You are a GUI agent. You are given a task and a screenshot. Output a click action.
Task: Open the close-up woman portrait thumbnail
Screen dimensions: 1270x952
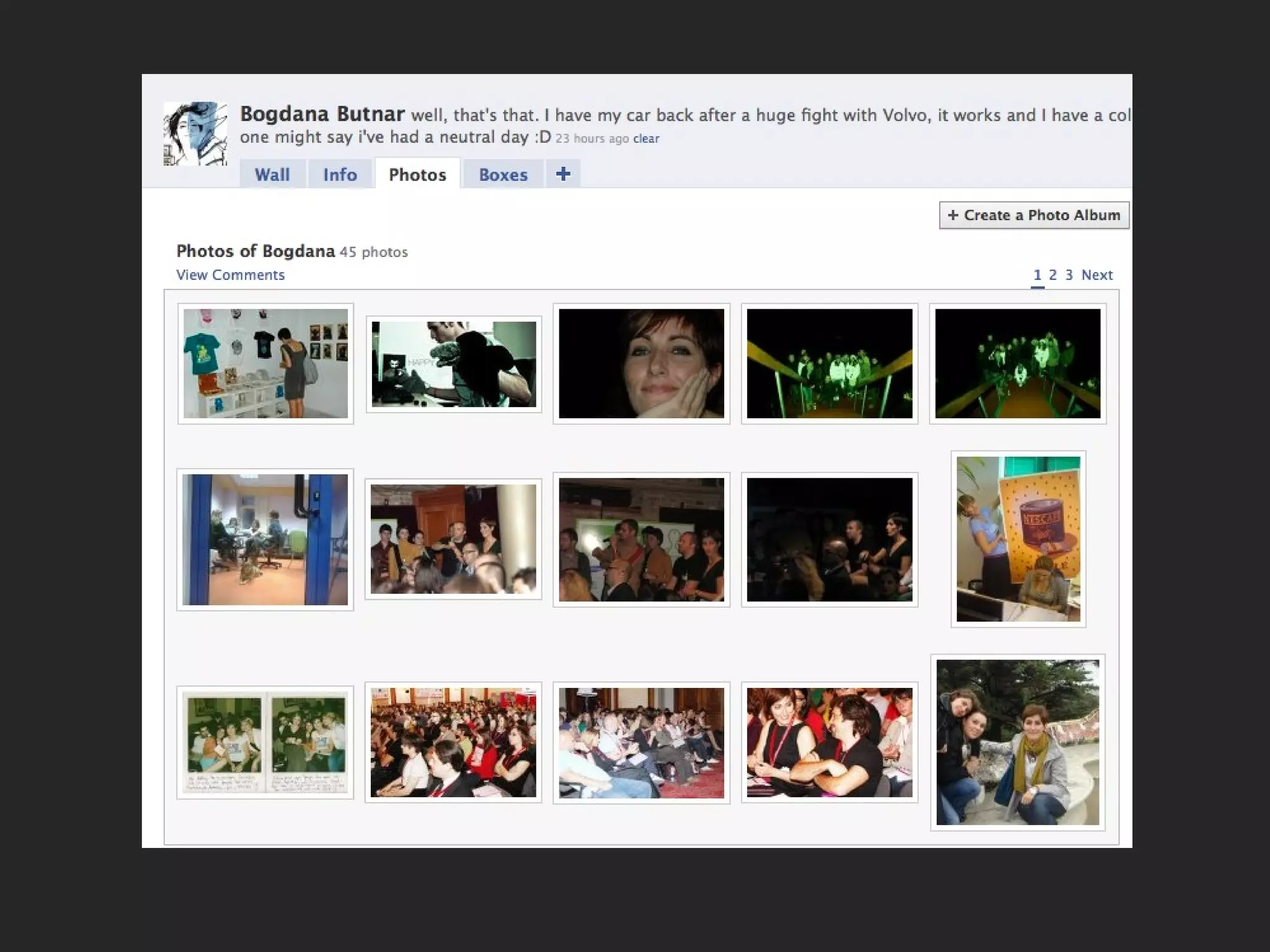click(641, 363)
